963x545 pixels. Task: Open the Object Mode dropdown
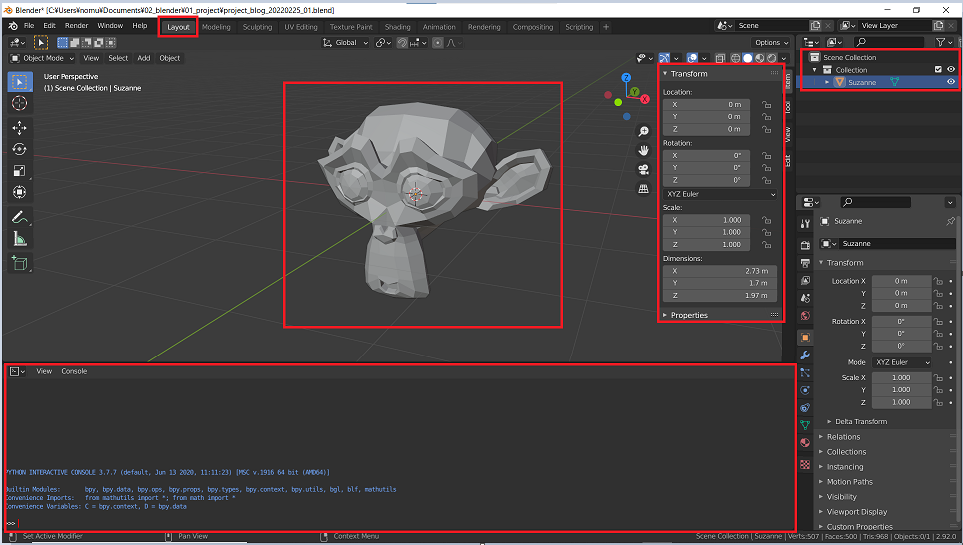coord(42,58)
